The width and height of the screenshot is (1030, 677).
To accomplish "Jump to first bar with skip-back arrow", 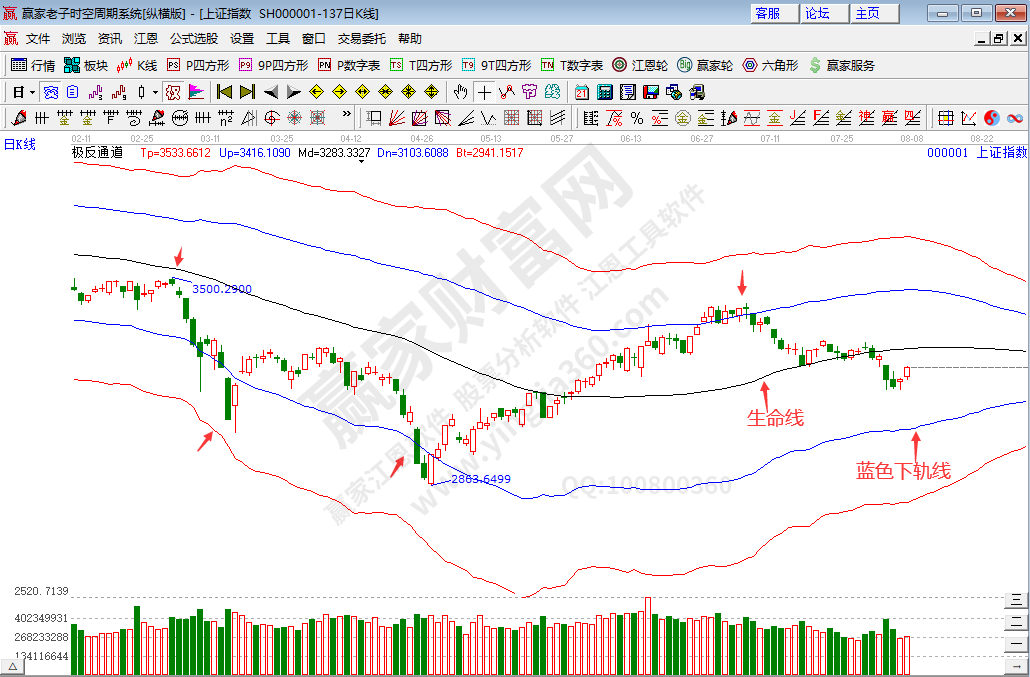I will coord(224,92).
